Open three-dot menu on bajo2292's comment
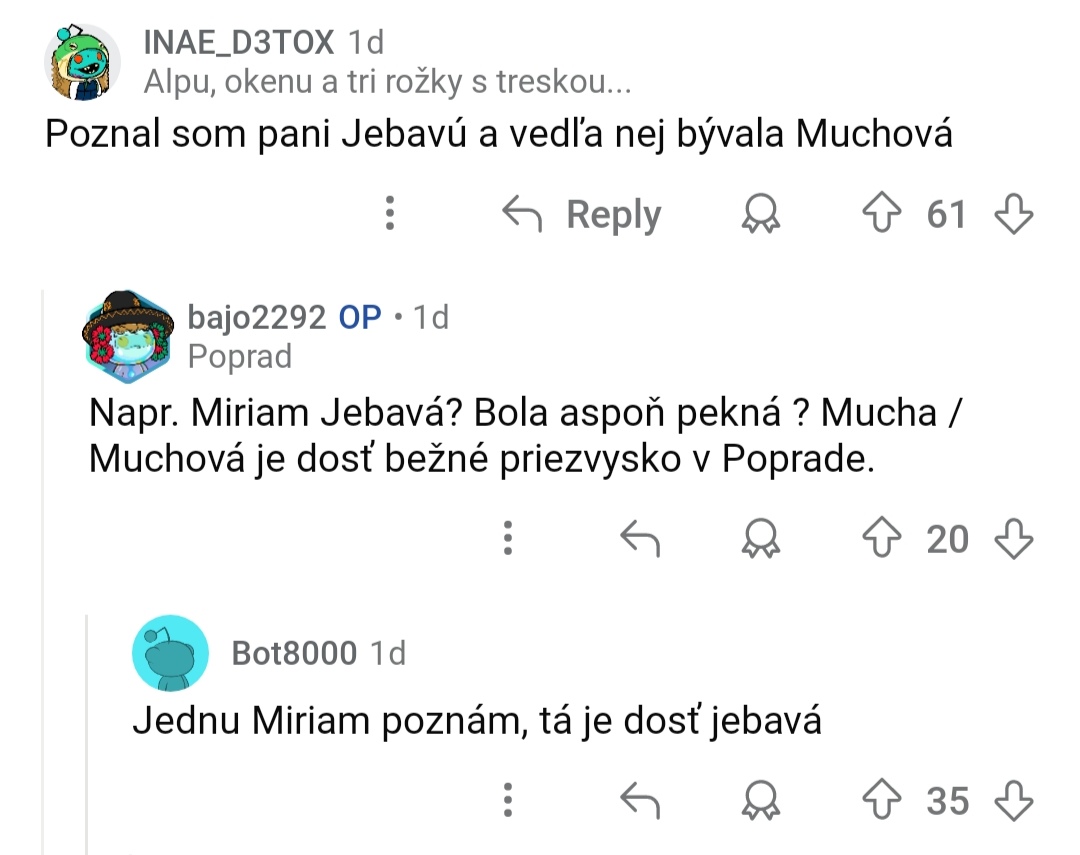 [x=509, y=539]
